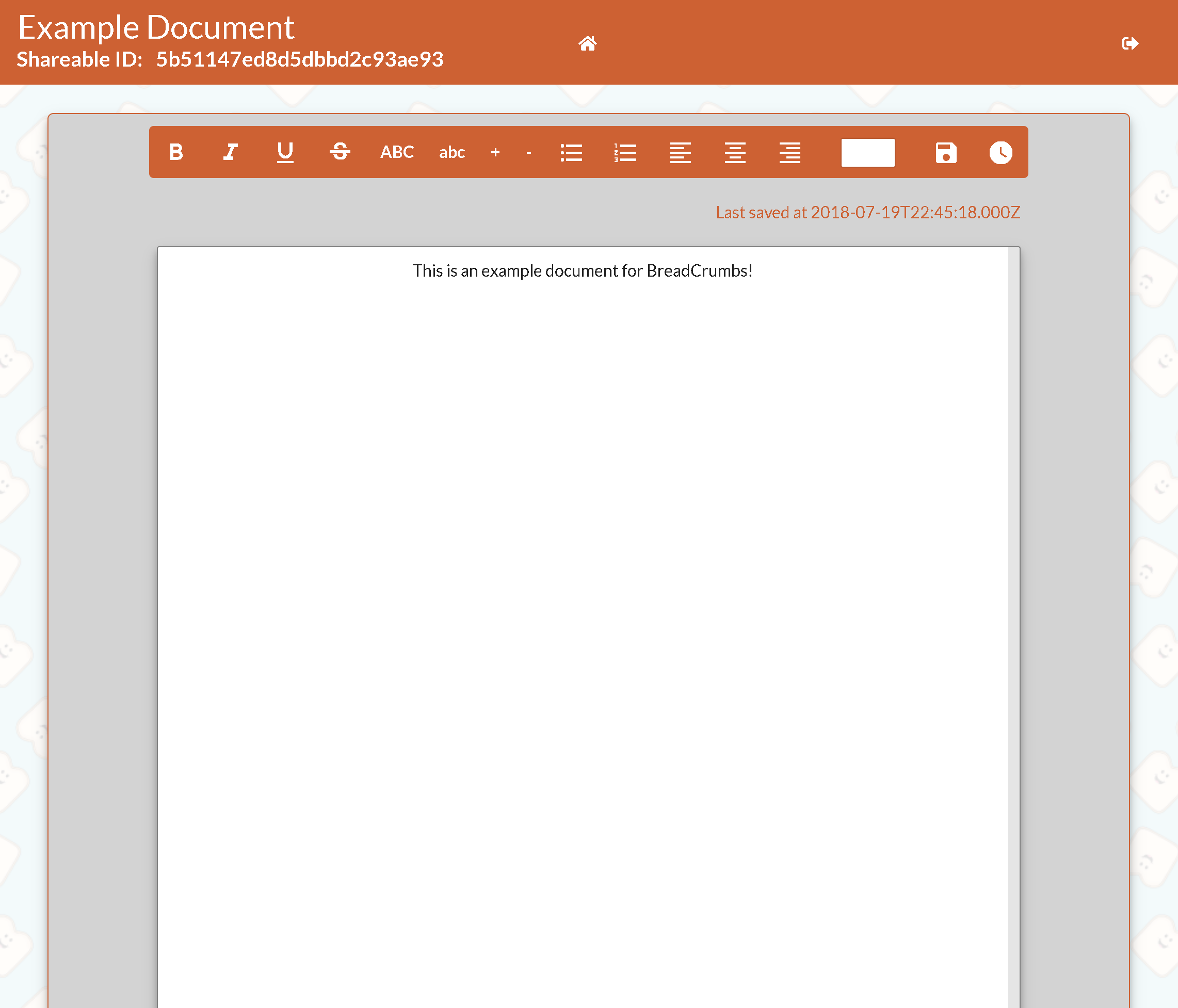The image size is (1178, 1008).
Task: Center align the text
Action: [x=735, y=152]
